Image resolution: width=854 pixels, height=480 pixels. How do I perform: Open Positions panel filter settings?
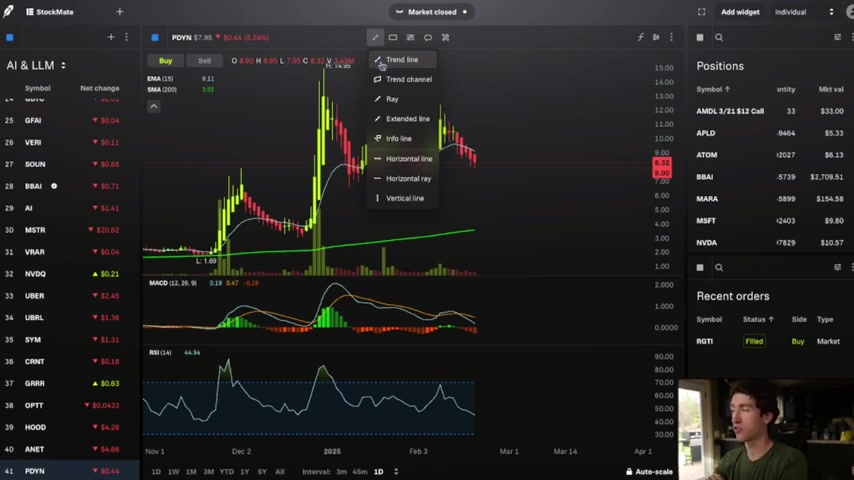click(x=838, y=37)
